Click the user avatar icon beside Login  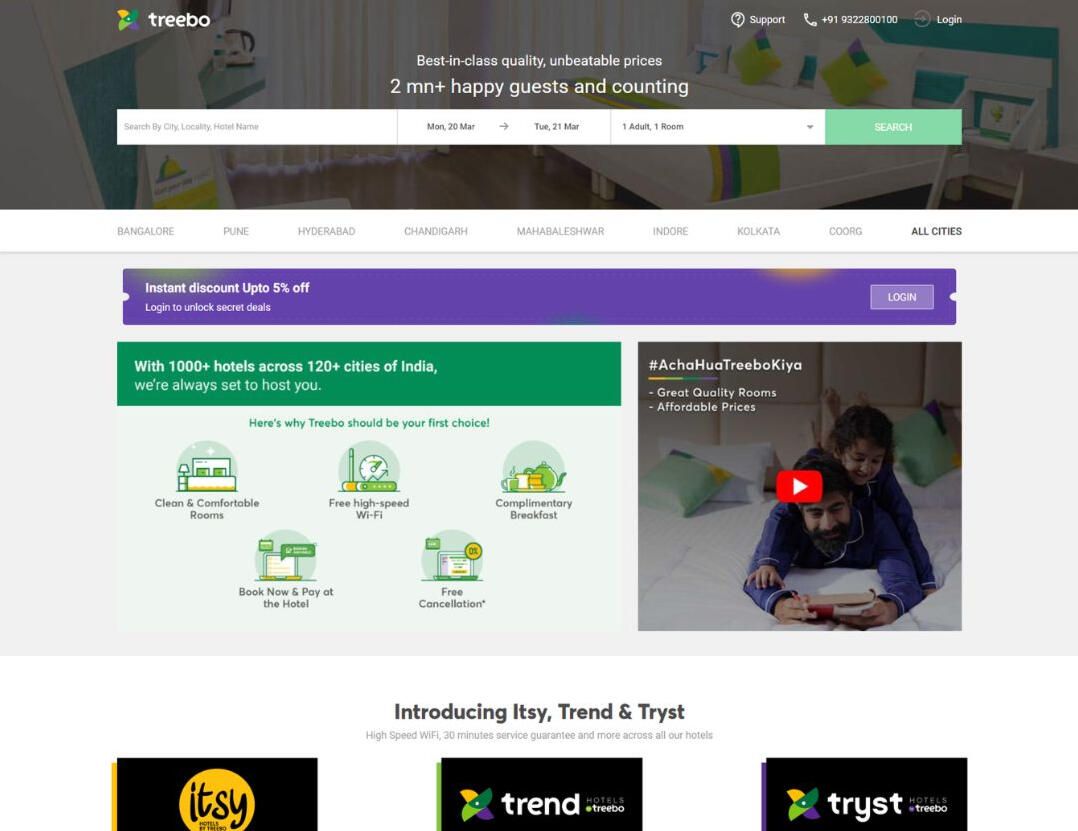(922, 19)
